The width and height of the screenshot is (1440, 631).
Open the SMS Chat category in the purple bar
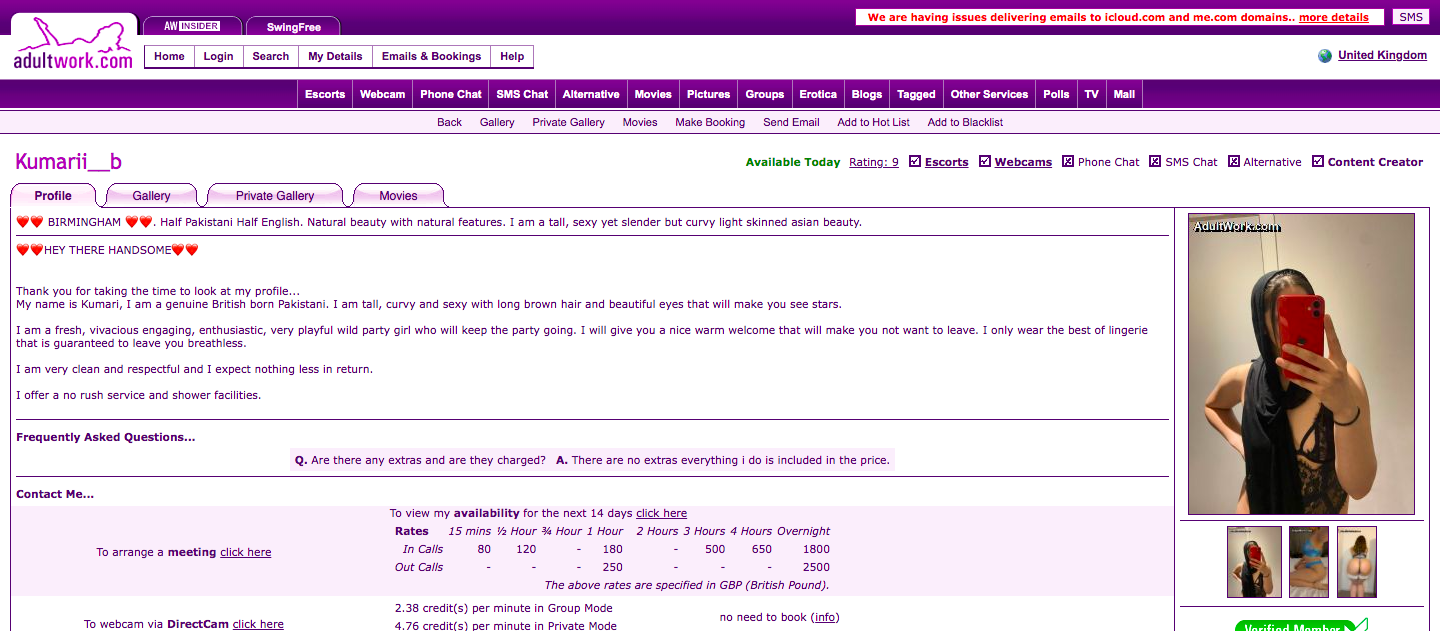522,94
